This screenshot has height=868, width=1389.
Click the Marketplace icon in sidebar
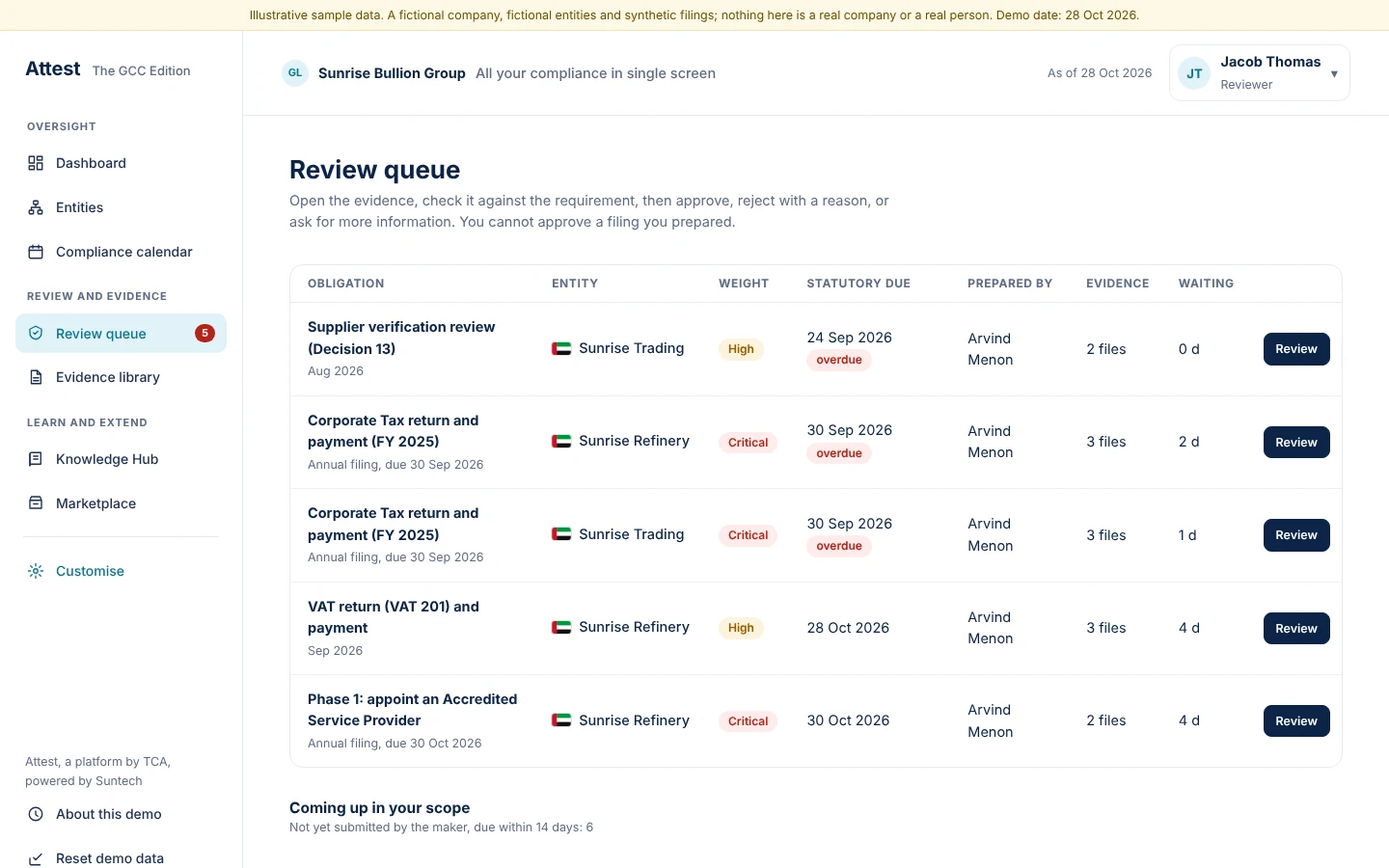[36, 503]
